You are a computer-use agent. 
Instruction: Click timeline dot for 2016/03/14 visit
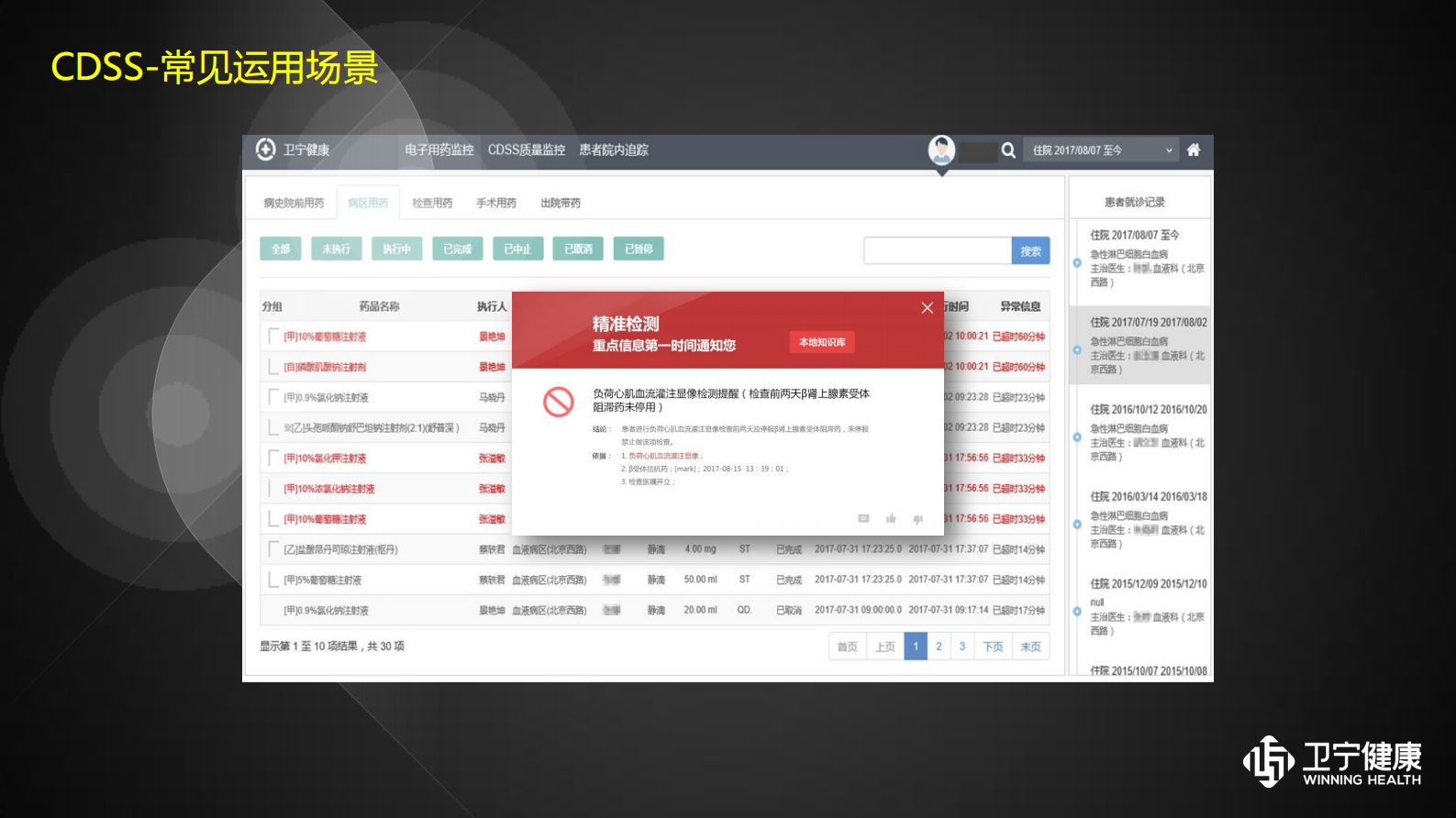coord(1077,525)
